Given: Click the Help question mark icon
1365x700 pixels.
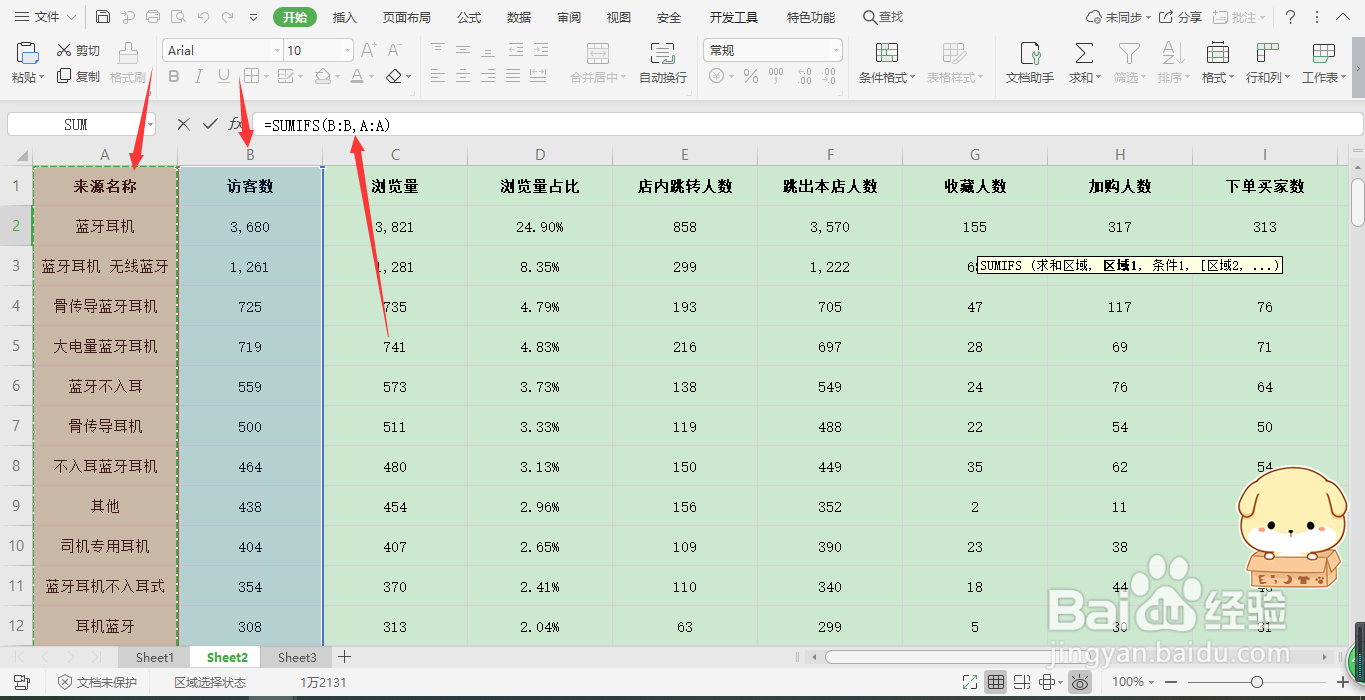Looking at the screenshot, I should (1290, 17).
